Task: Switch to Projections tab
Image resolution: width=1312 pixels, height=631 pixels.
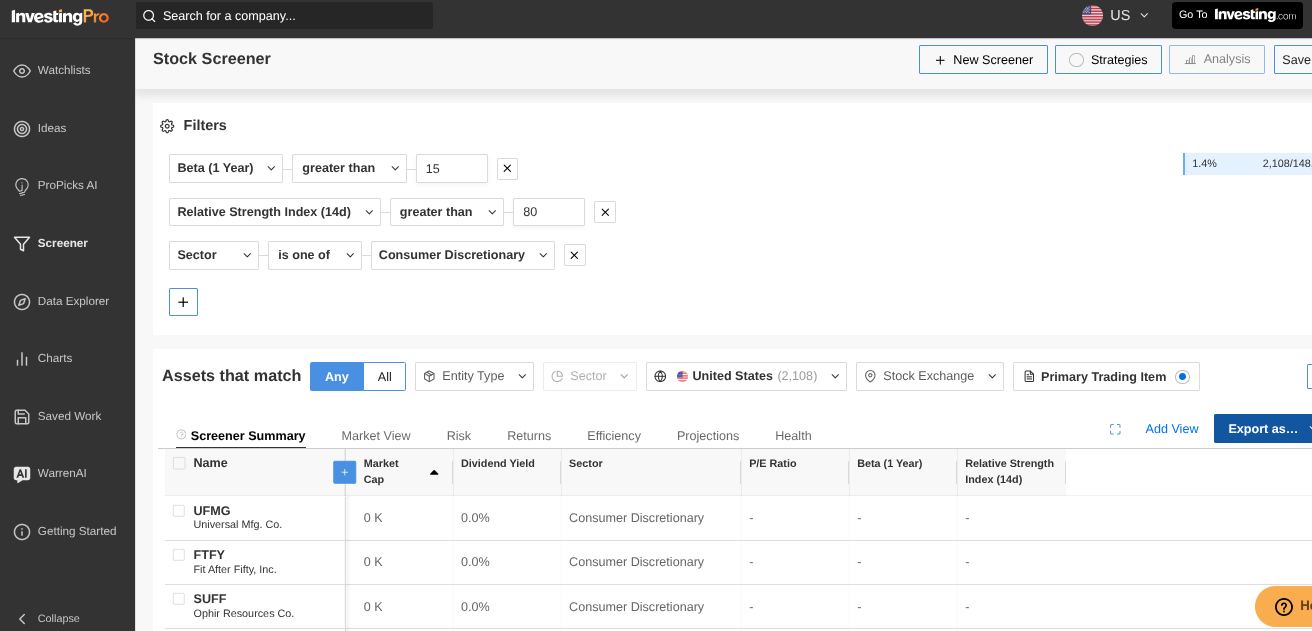Action: 708,436
